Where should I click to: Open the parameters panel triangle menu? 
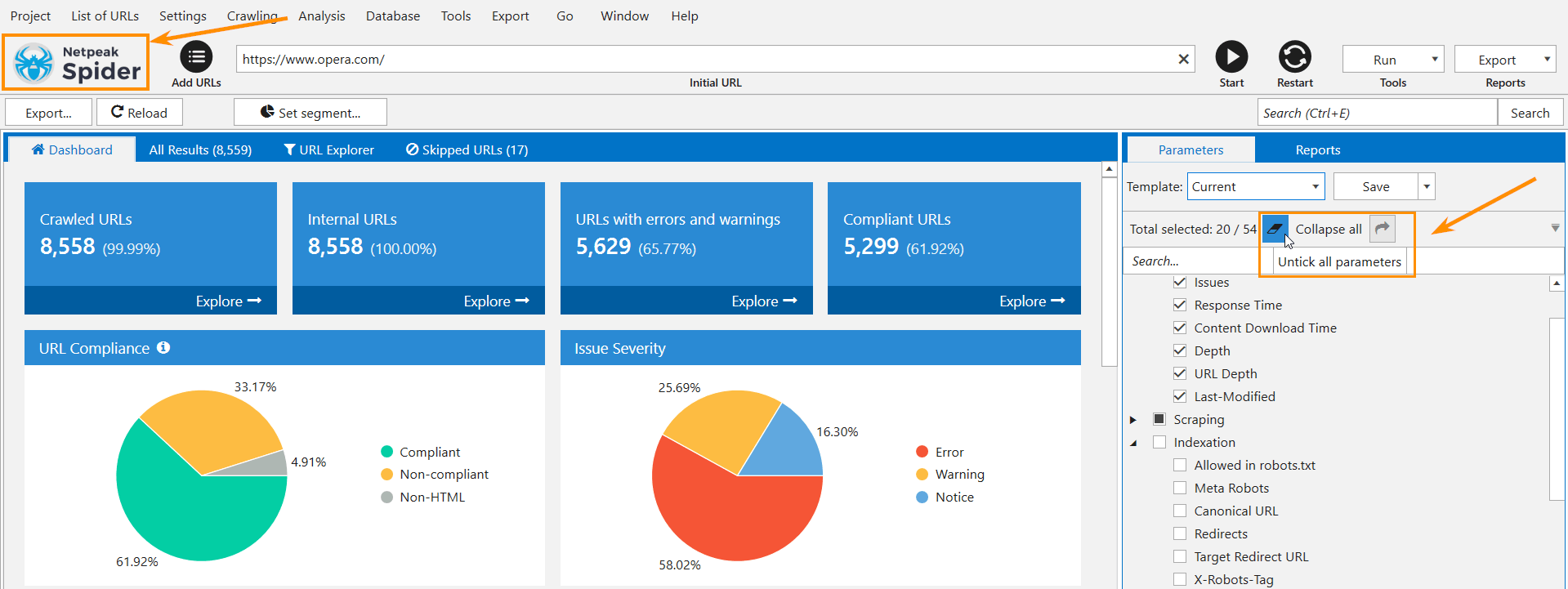[x=1555, y=228]
